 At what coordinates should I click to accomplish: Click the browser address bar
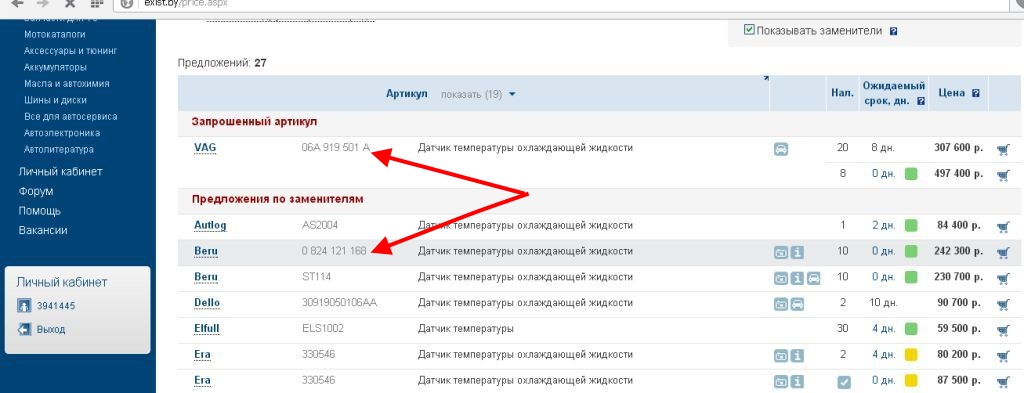click(562, 4)
